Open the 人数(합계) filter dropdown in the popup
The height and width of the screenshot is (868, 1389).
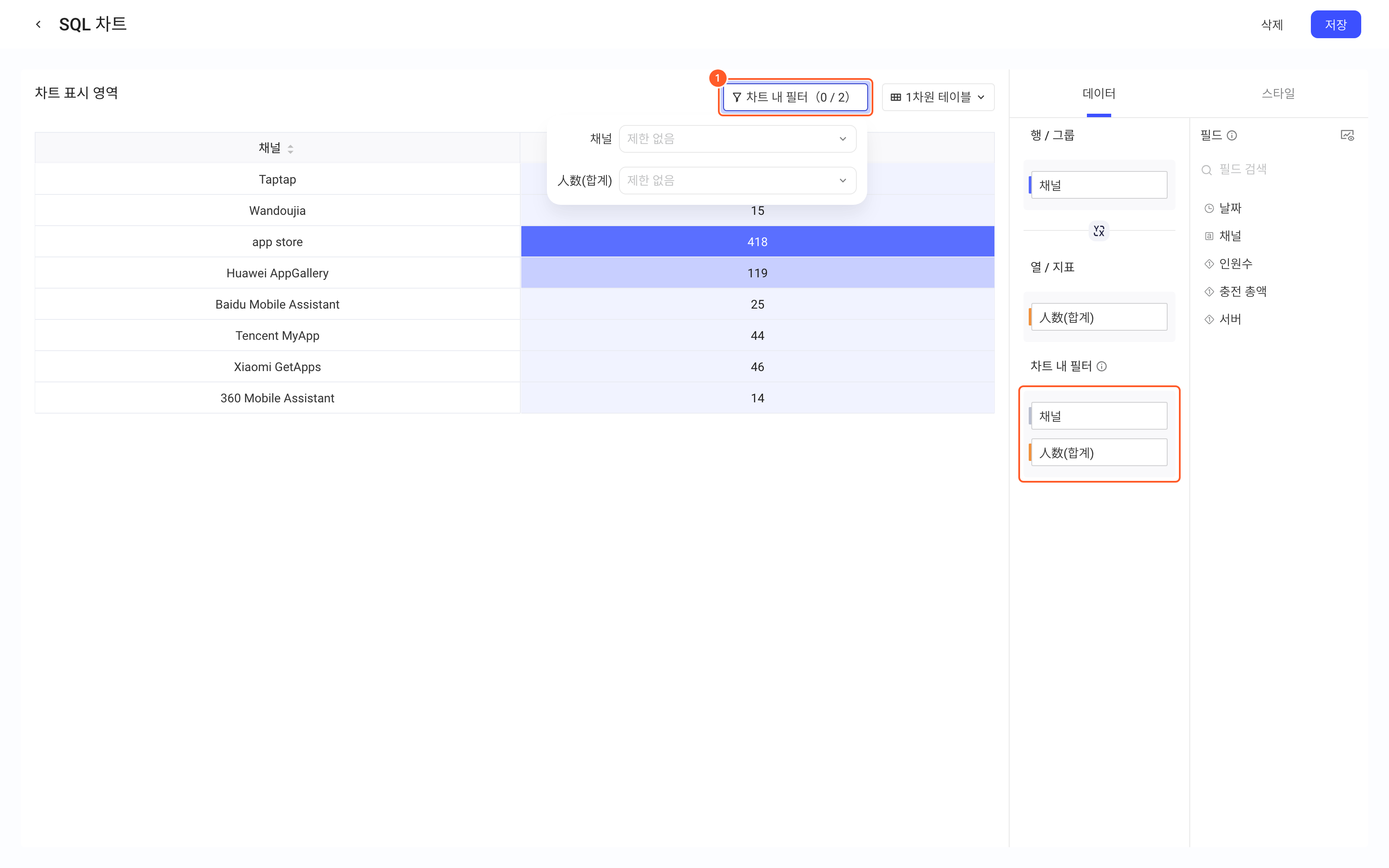pos(737,180)
